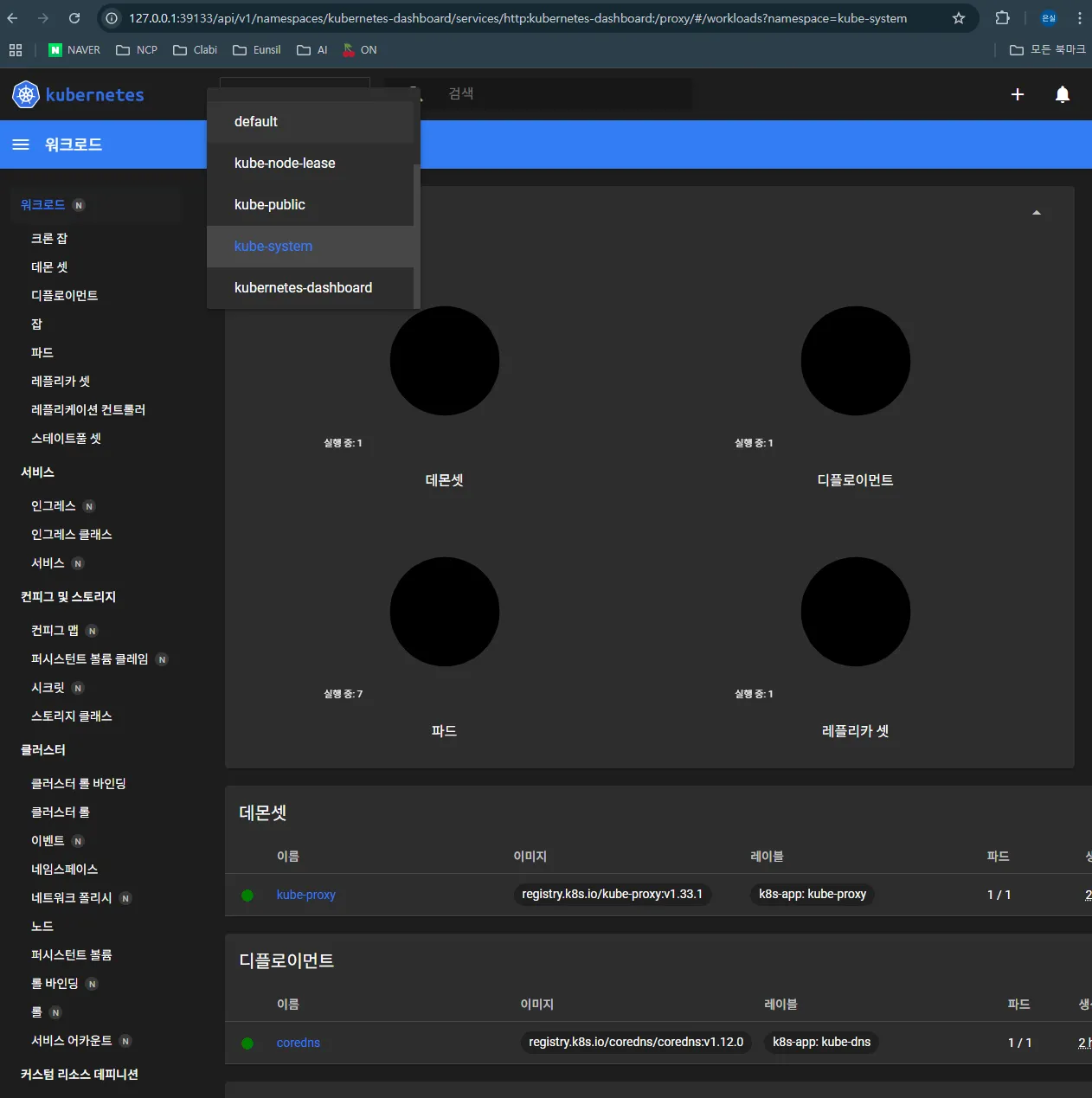The image size is (1092, 1098).
Task: Open the kube-proxy daemon set link
Action: (306, 895)
